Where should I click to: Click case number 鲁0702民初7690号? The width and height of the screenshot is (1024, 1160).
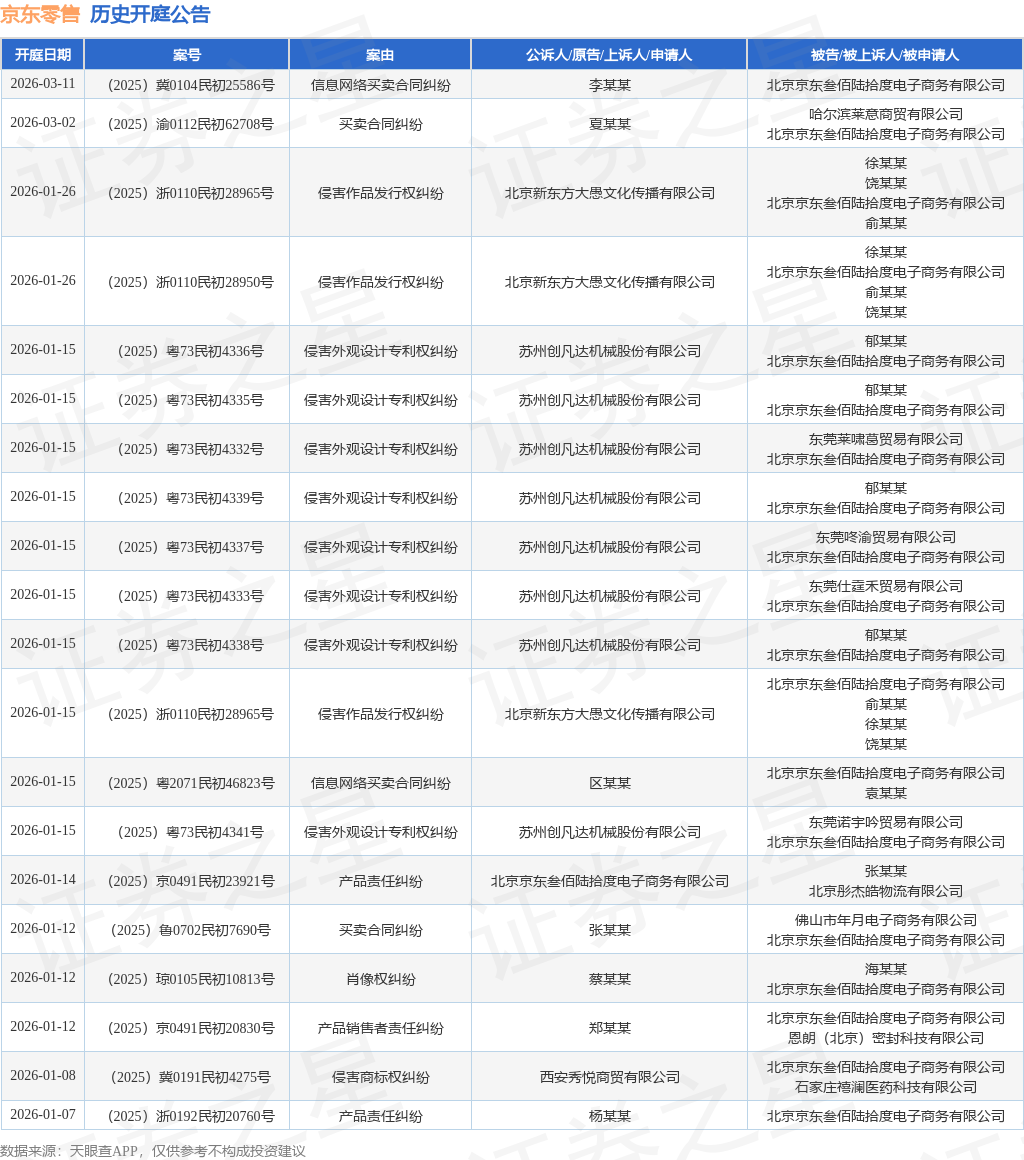pos(191,930)
